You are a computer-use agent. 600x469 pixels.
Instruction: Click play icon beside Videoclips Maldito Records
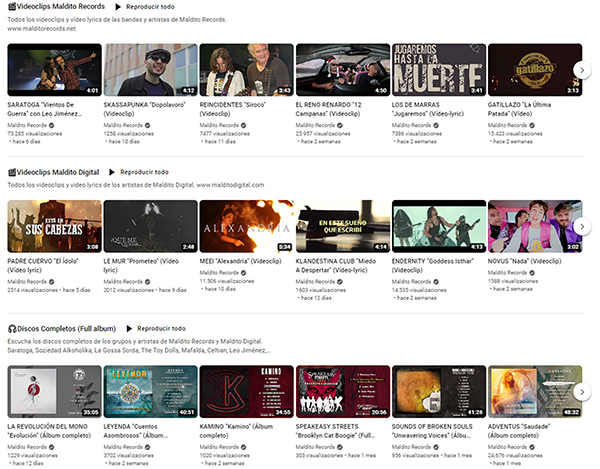118,7
